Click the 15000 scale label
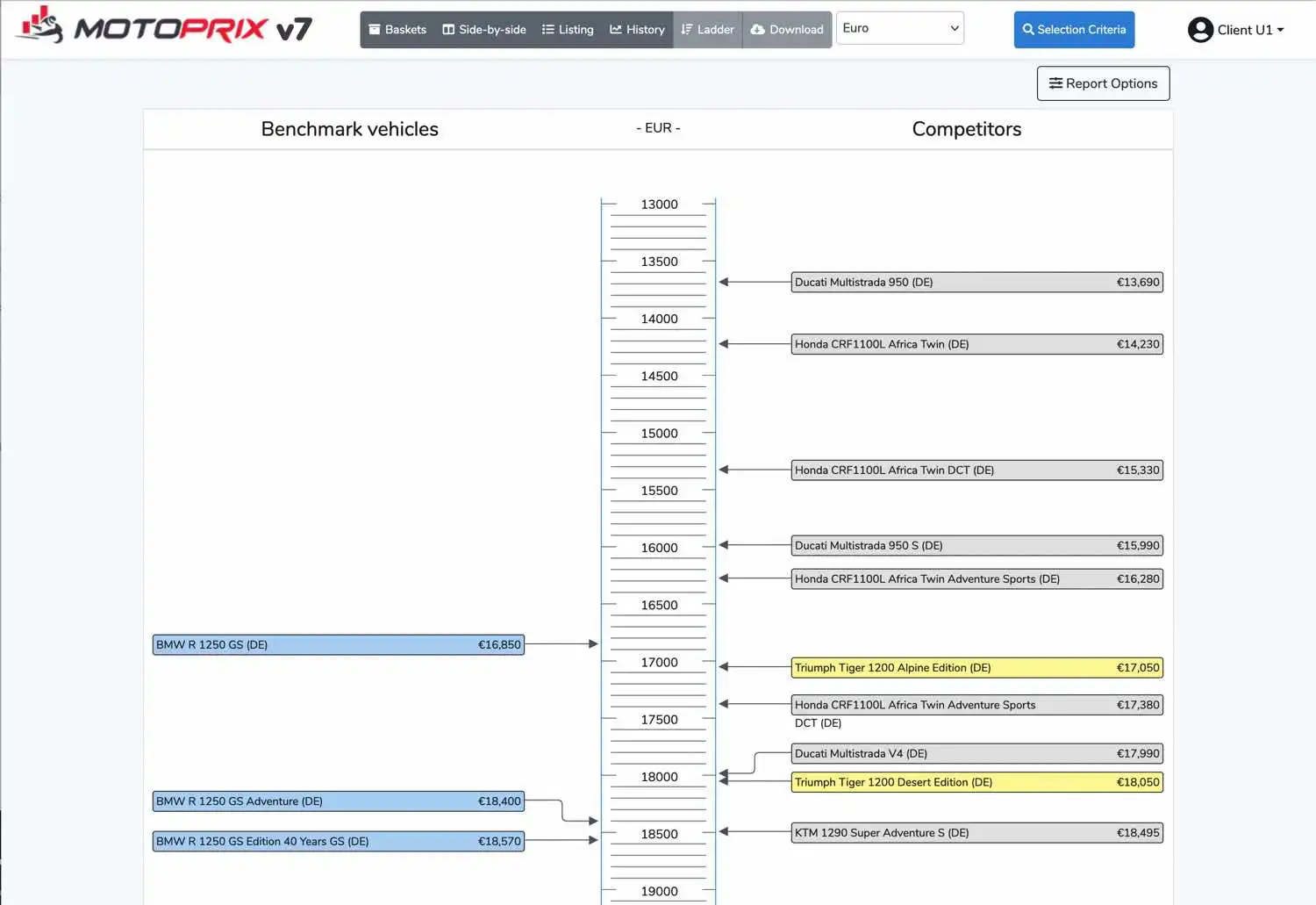The image size is (1316, 905). [x=659, y=434]
